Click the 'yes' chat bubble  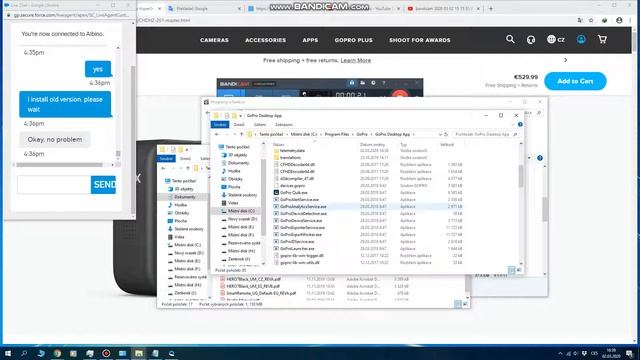coord(98,69)
